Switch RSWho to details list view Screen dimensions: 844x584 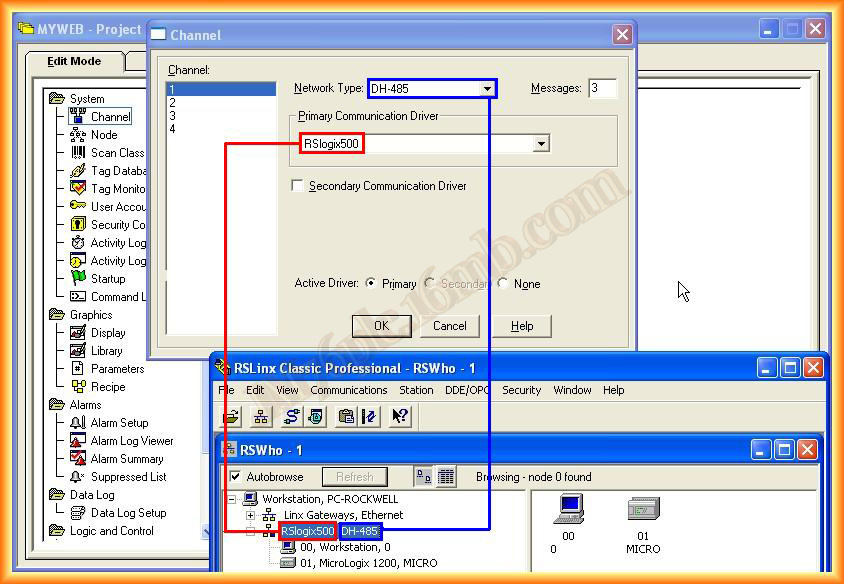[446, 477]
